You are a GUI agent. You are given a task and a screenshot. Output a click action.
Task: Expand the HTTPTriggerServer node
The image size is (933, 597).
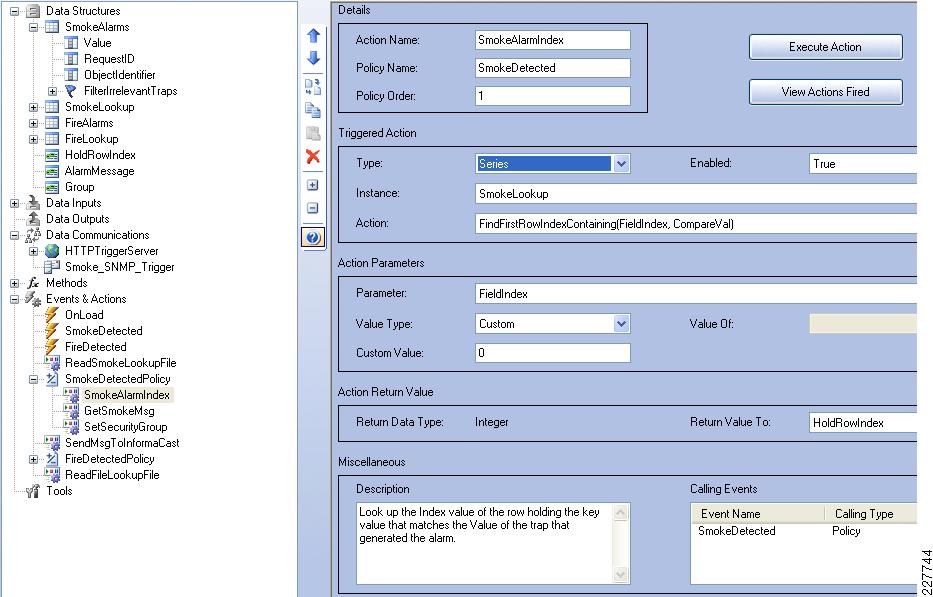pos(33,251)
